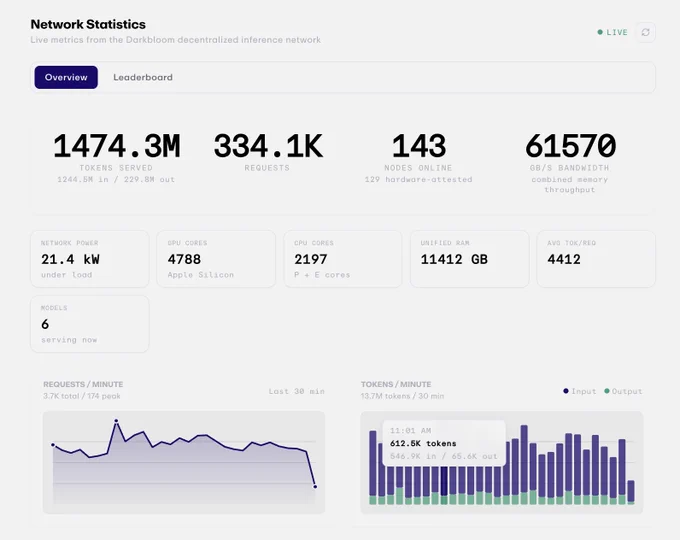Screen dimensions: 680x540
Task: Click the Darkbloom network subtitle text
Action: coord(176,40)
